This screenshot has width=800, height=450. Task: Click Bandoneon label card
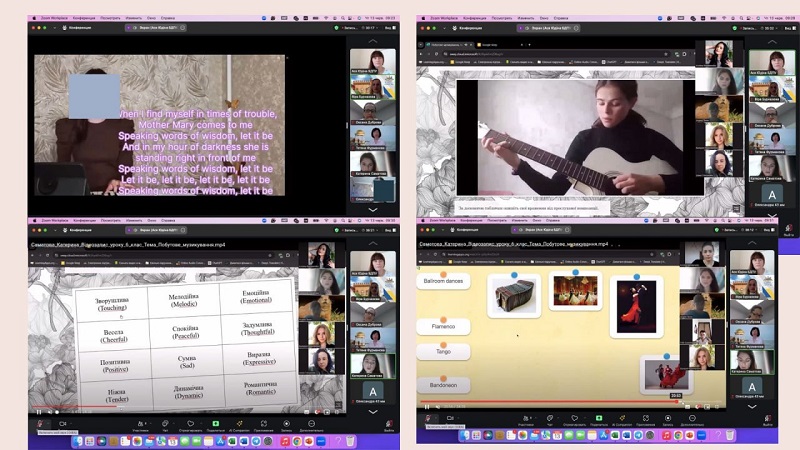coord(443,385)
